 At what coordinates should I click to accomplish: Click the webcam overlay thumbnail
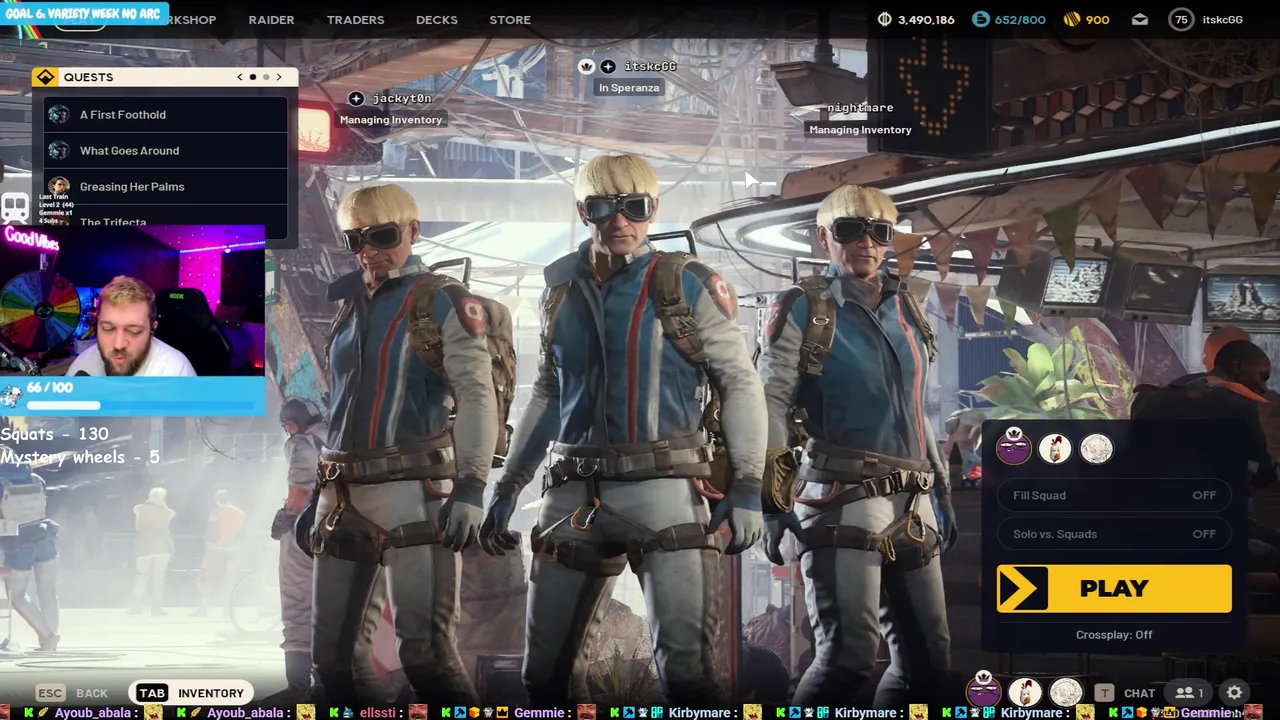[x=132, y=302]
